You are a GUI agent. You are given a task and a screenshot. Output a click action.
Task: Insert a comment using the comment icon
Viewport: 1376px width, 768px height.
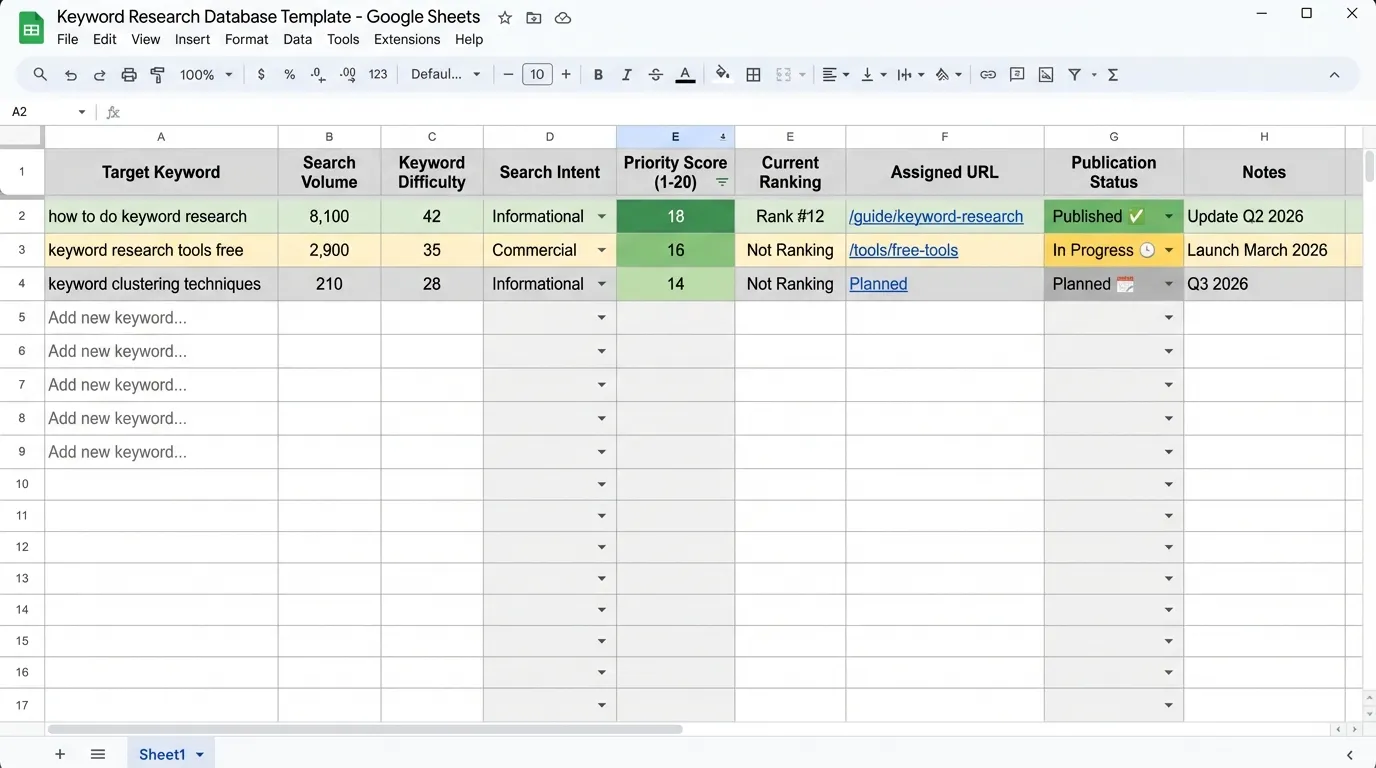coord(1017,74)
